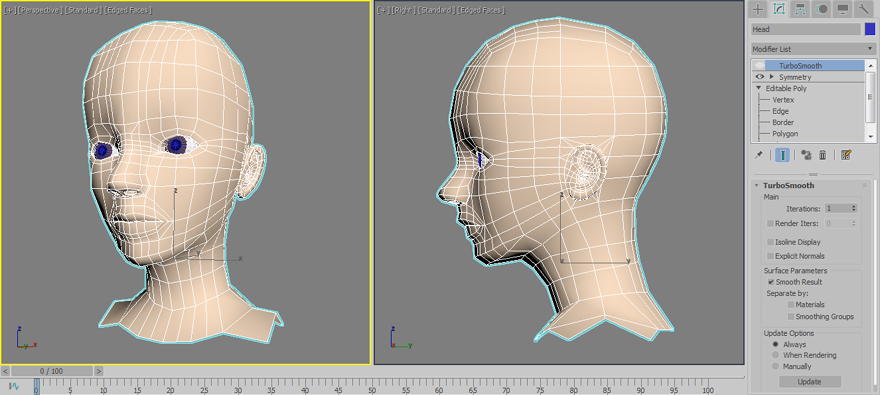Toggle Symmetry modifier eye visibility
Screen dimensions: 880x395
[760, 77]
